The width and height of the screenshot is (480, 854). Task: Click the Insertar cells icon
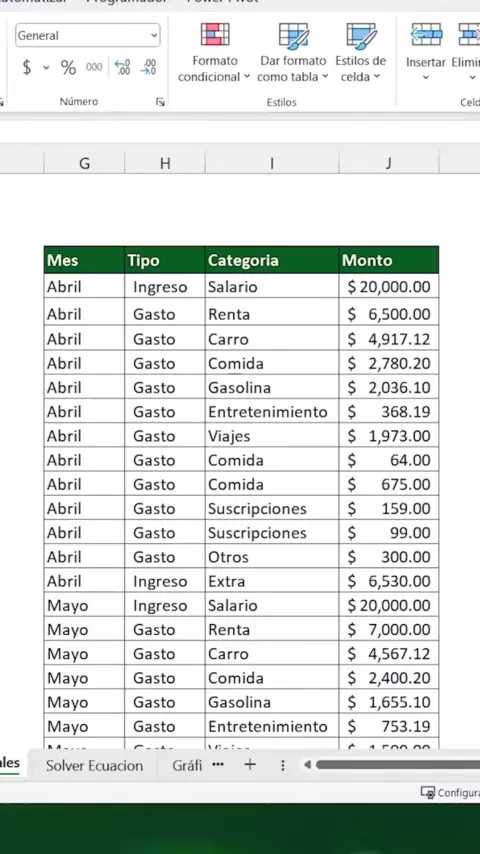click(x=426, y=34)
